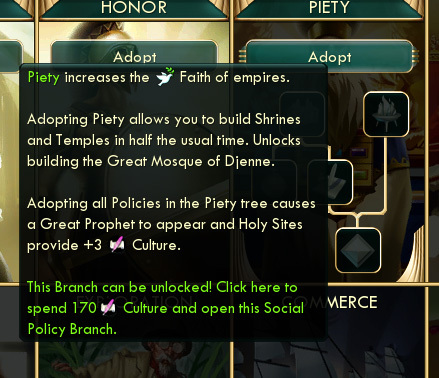Click the PIETY branch header

(x=329, y=8)
